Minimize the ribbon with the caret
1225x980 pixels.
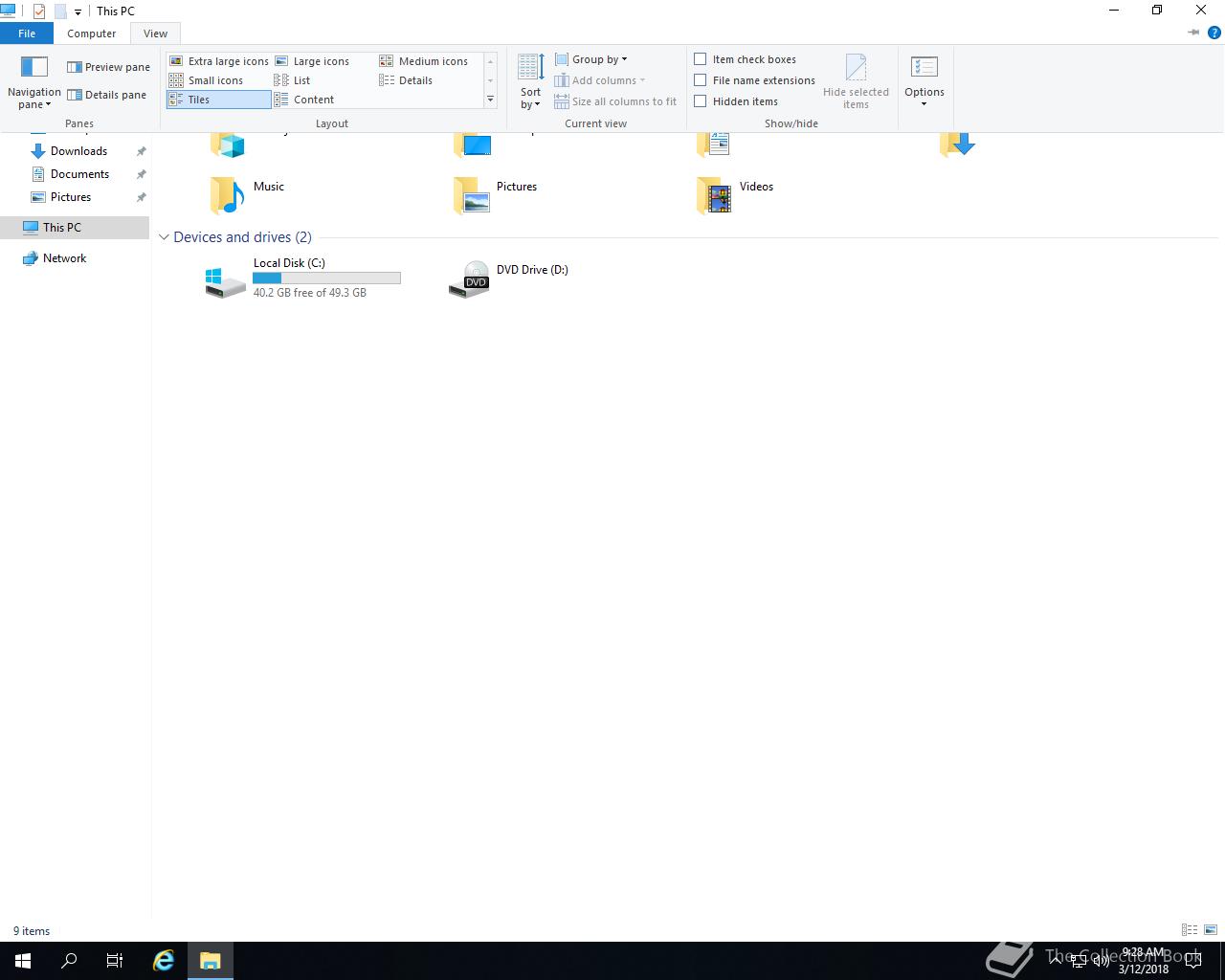pyautogui.click(x=1193, y=33)
